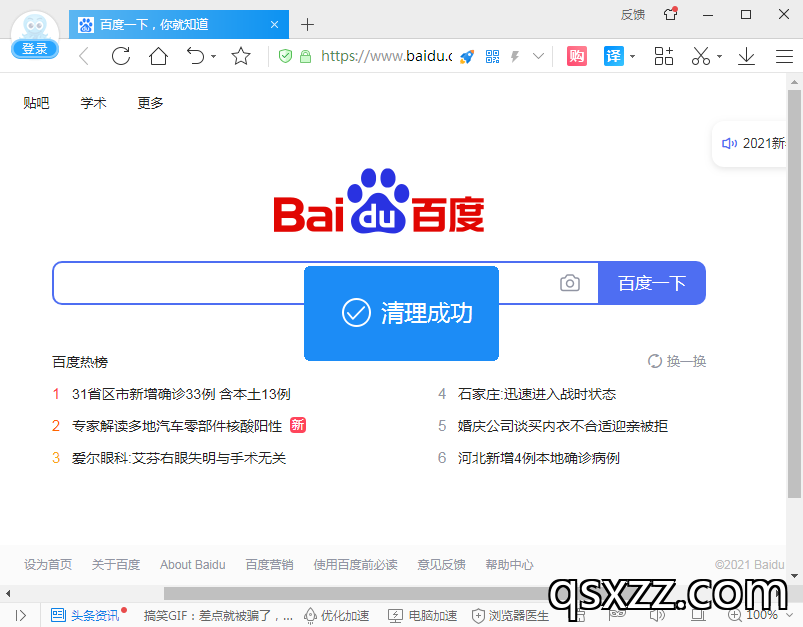Open the hamburger main menu
803x627 pixels.
coord(784,56)
